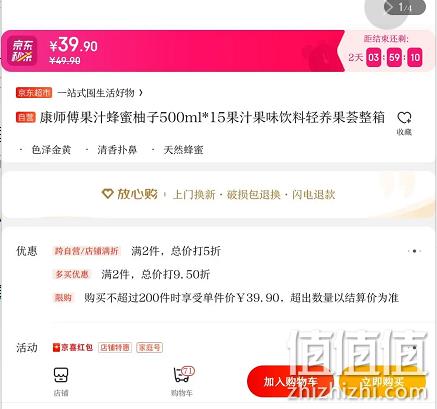Click 加入购物车 add to cart button
This screenshot has height=409, width=437.
(x=290, y=381)
